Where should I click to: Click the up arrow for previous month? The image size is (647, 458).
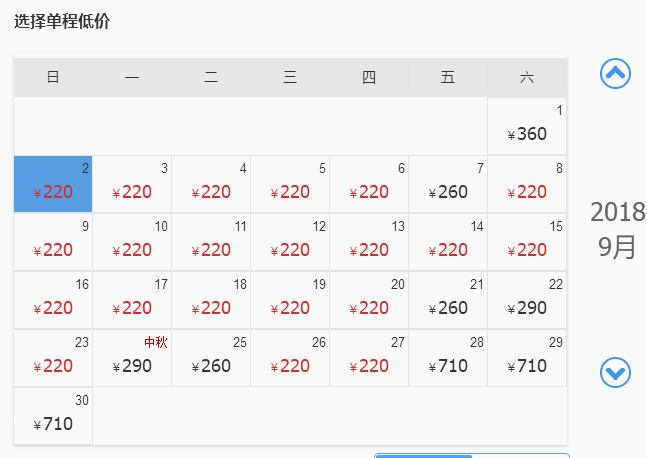[615, 73]
